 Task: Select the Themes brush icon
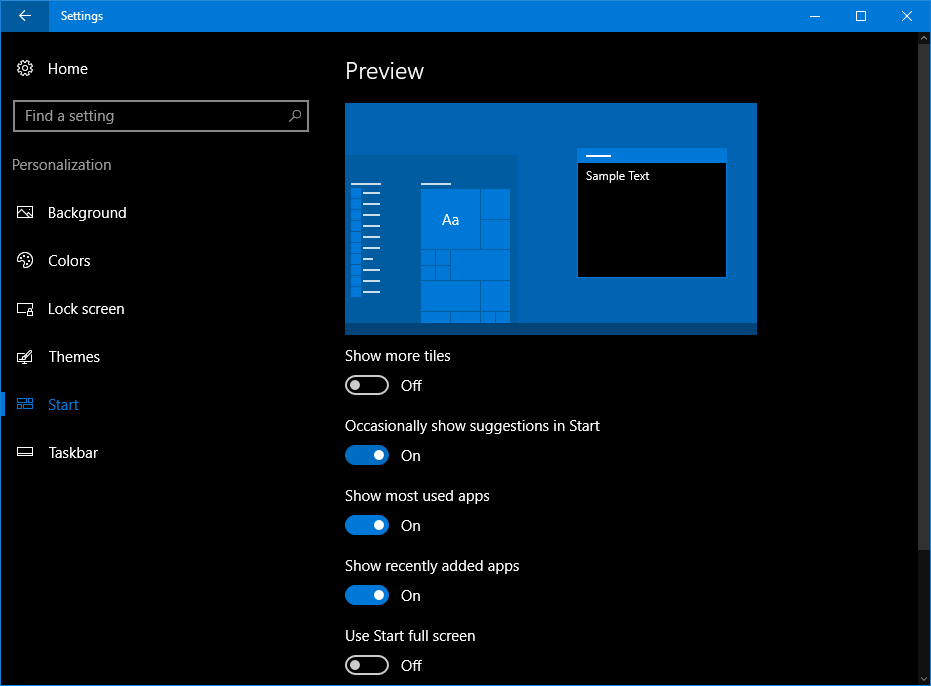25,356
